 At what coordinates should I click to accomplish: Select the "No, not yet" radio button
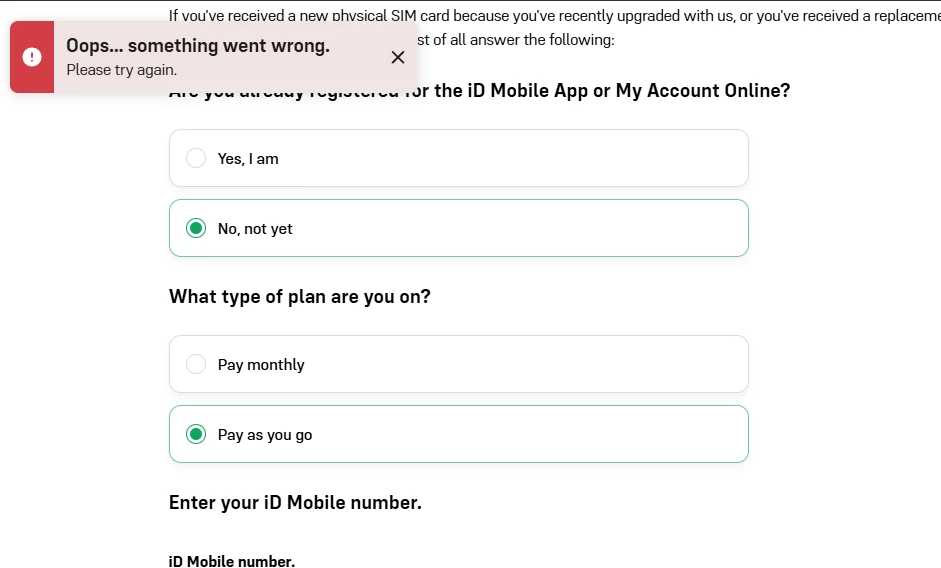[x=196, y=228]
